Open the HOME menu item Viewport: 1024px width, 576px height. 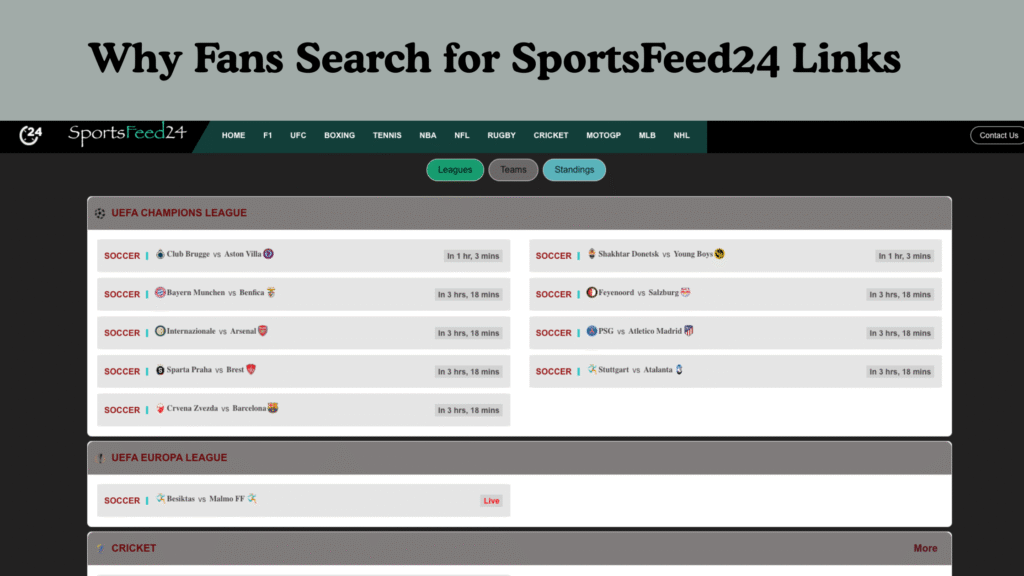pyautogui.click(x=233, y=136)
